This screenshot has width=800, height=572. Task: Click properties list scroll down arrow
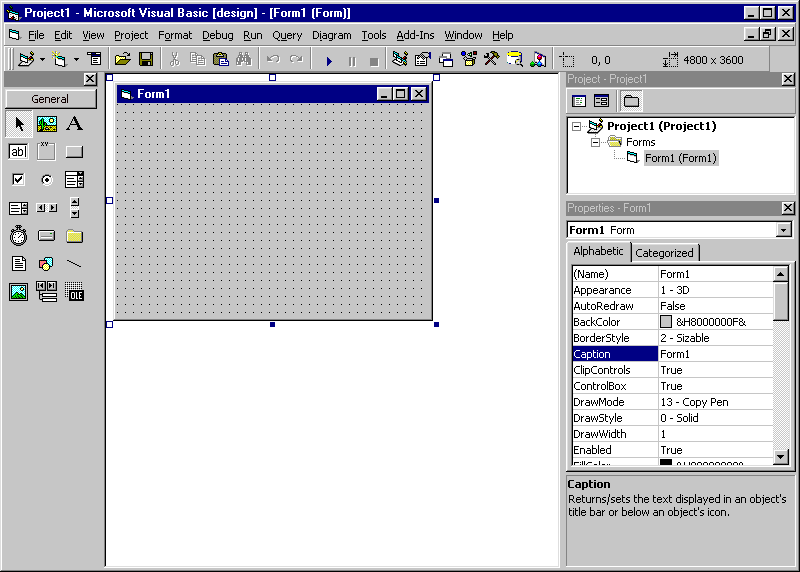point(781,457)
